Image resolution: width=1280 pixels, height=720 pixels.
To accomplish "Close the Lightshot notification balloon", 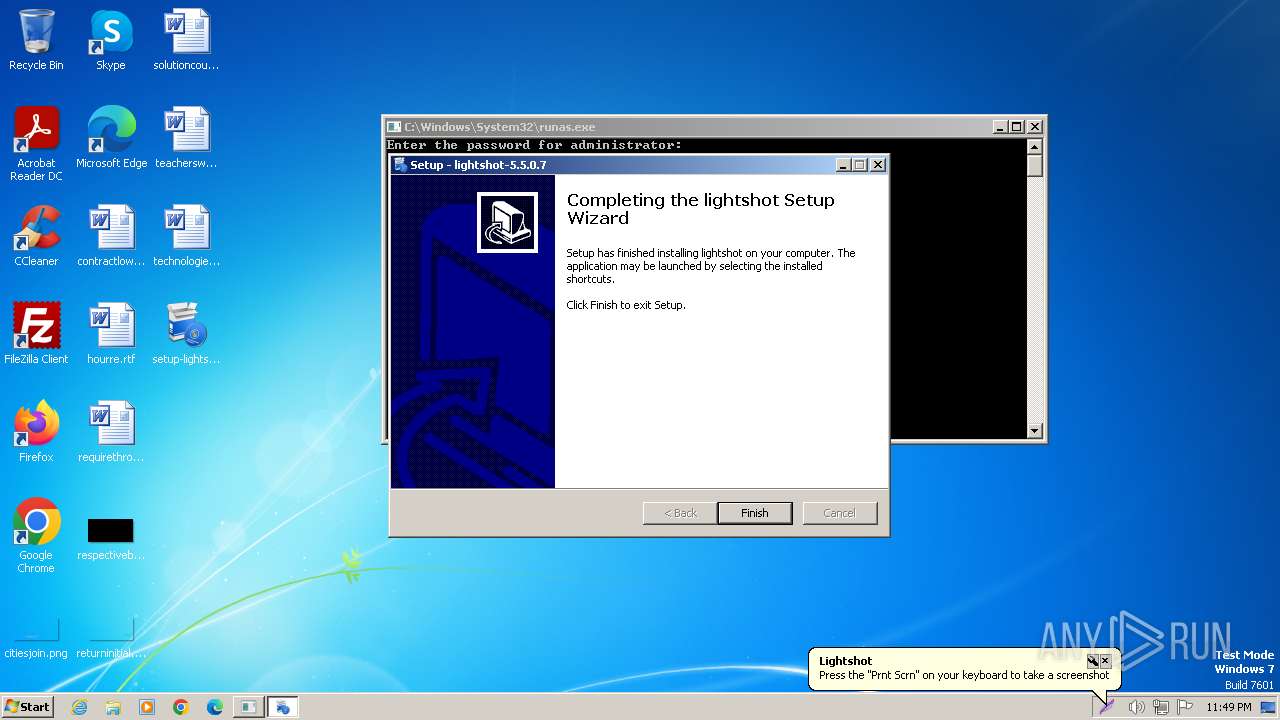I will click(1105, 661).
